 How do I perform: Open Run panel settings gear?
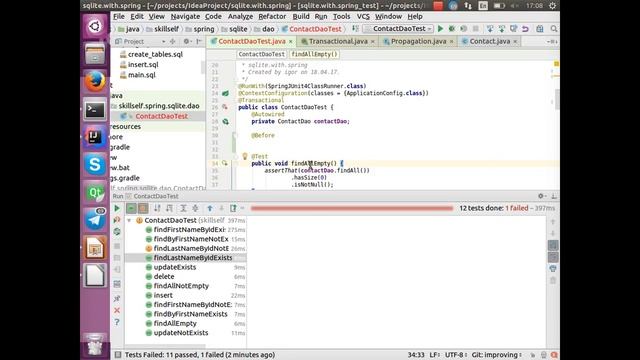point(541,196)
